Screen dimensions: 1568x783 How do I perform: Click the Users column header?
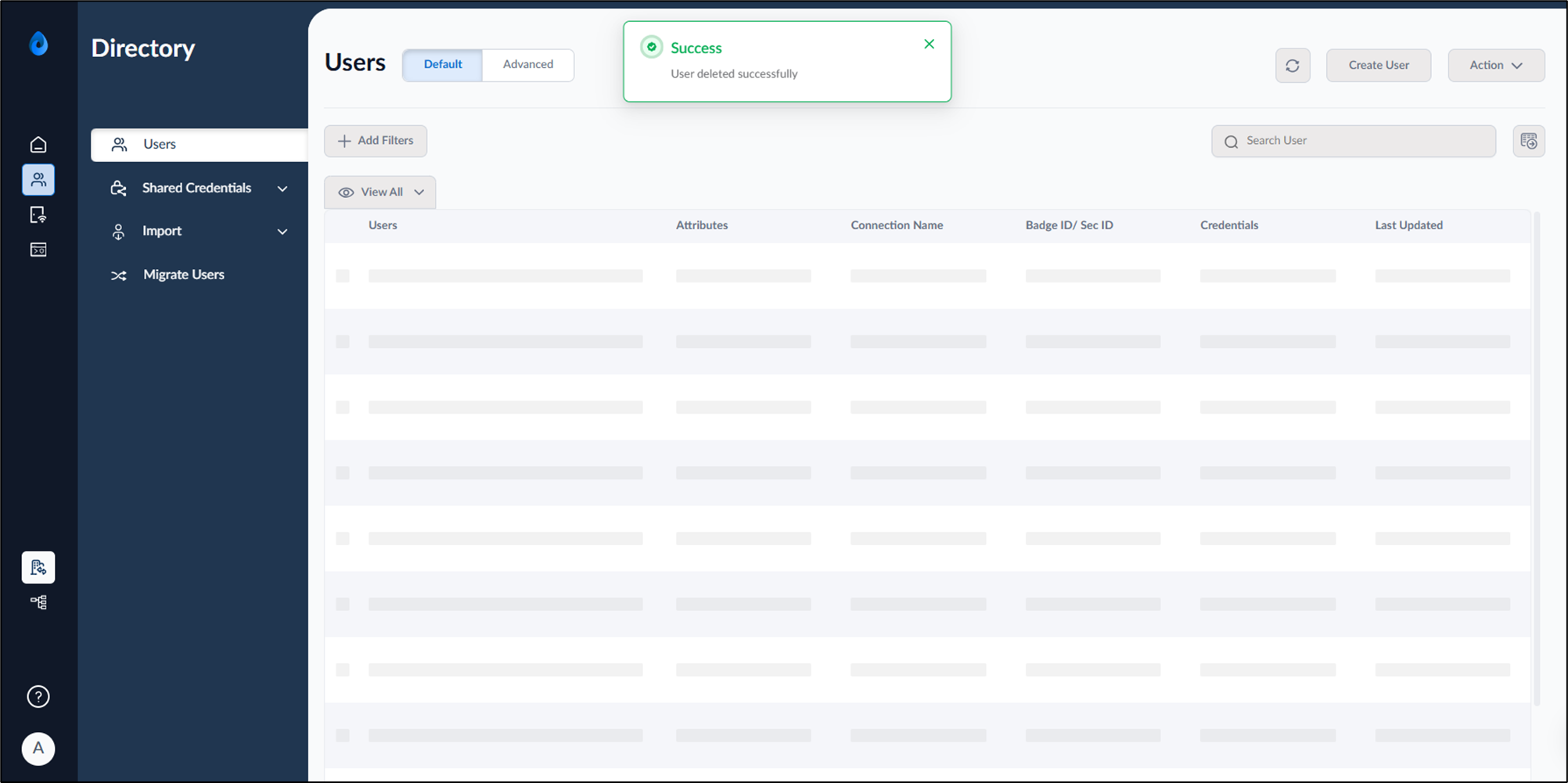(x=383, y=225)
